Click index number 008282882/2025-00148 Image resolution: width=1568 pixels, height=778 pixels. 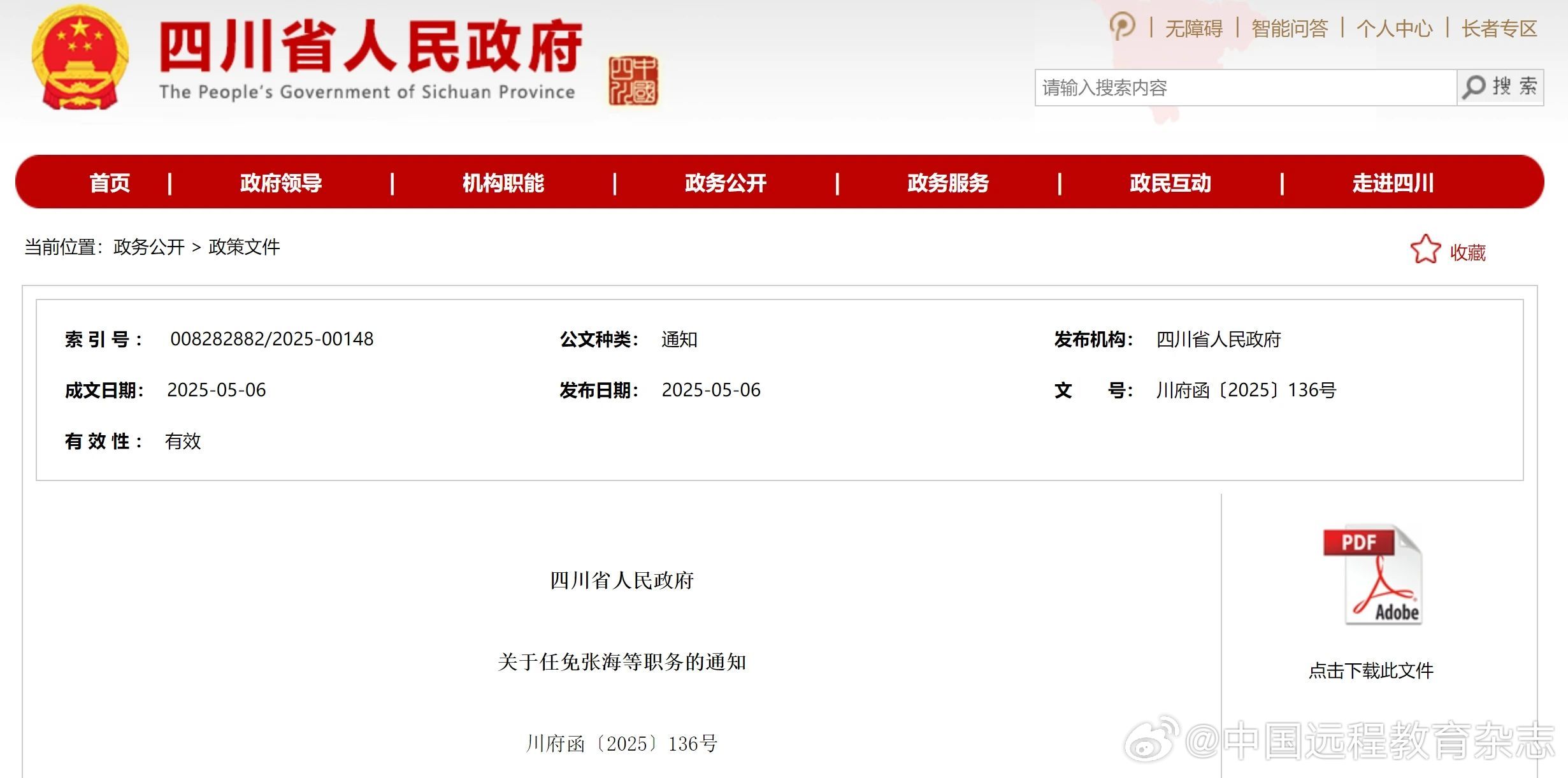point(272,339)
